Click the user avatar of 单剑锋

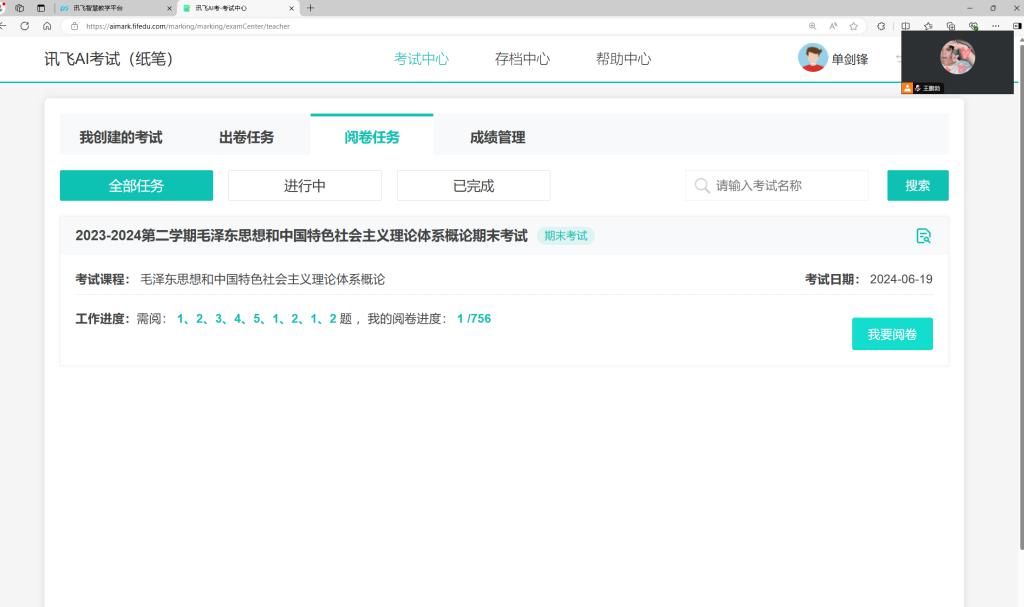[x=812, y=58]
